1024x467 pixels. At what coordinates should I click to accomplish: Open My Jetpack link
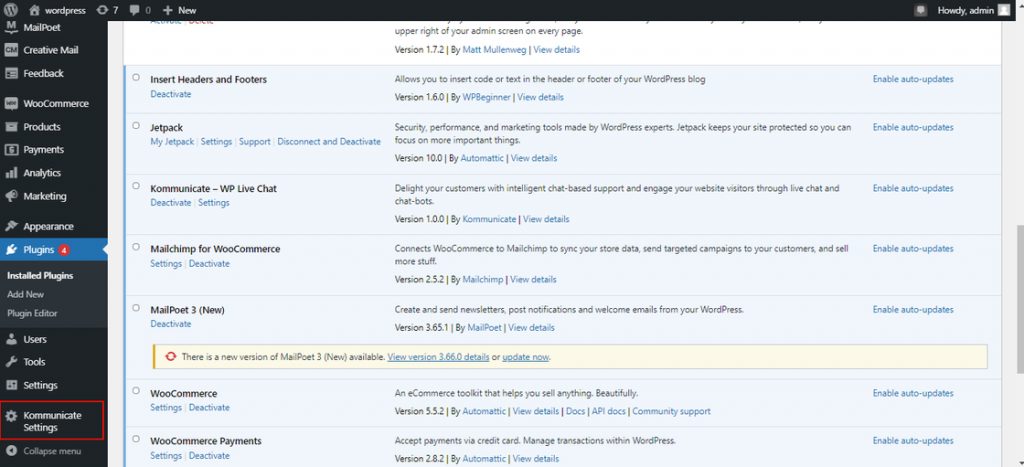point(172,142)
